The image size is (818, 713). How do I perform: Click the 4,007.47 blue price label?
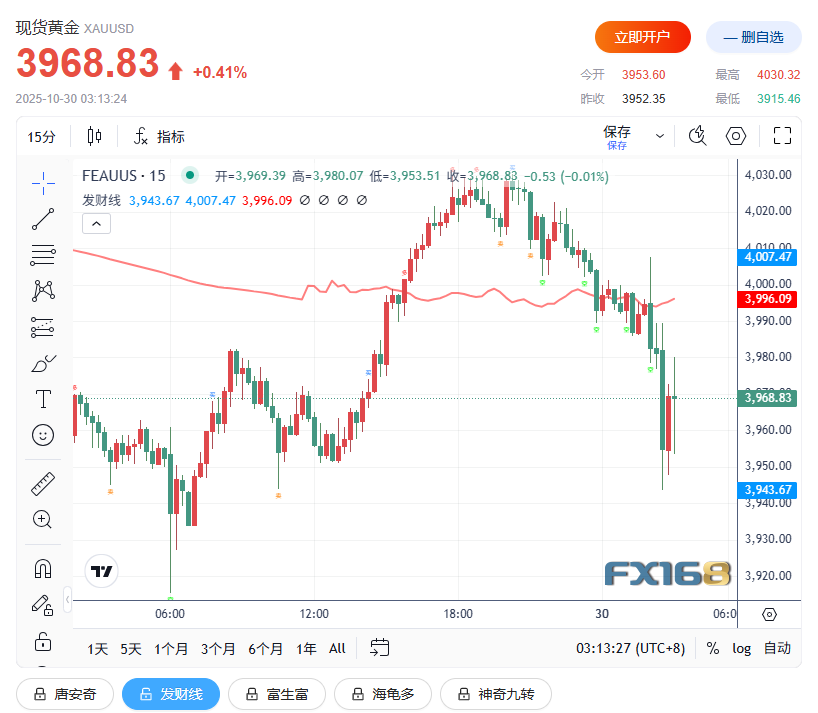click(x=767, y=257)
